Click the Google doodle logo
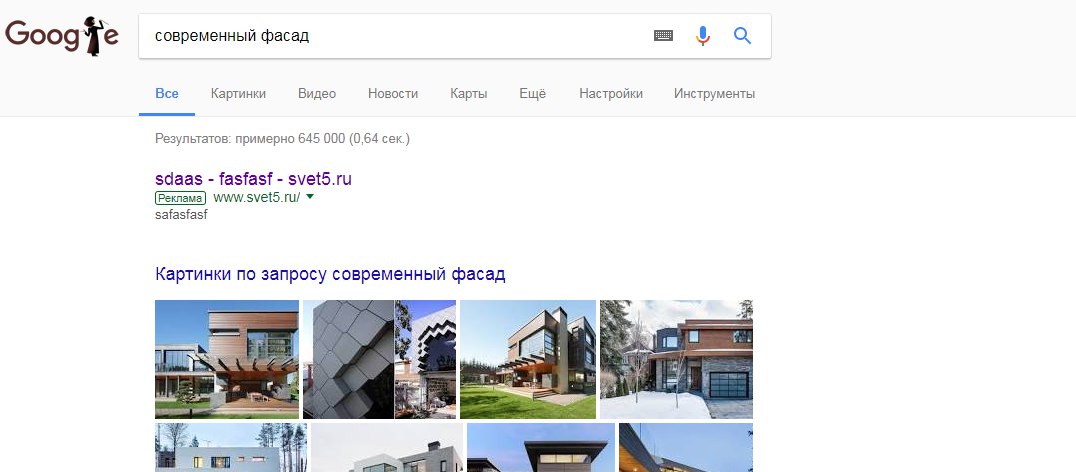This screenshot has height=472, width=1076. click(62, 36)
